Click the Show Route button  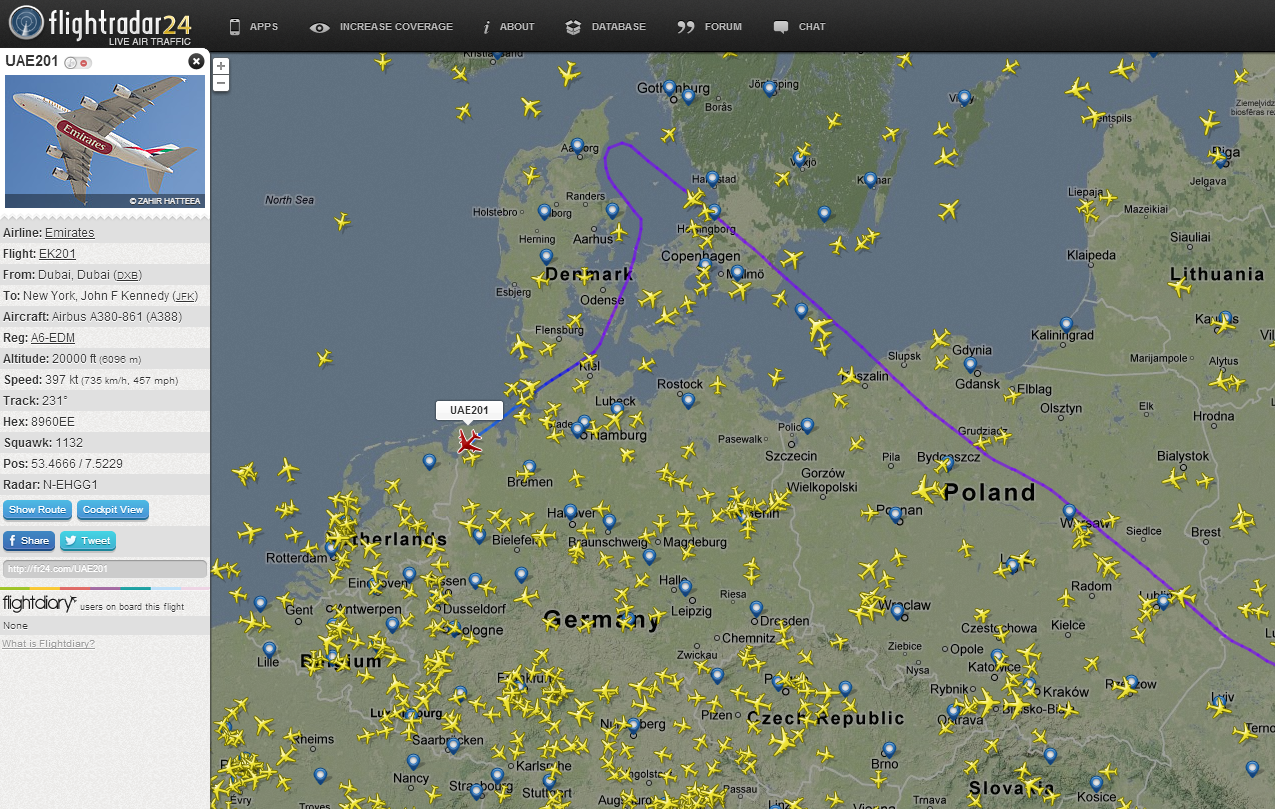[38, 510]
